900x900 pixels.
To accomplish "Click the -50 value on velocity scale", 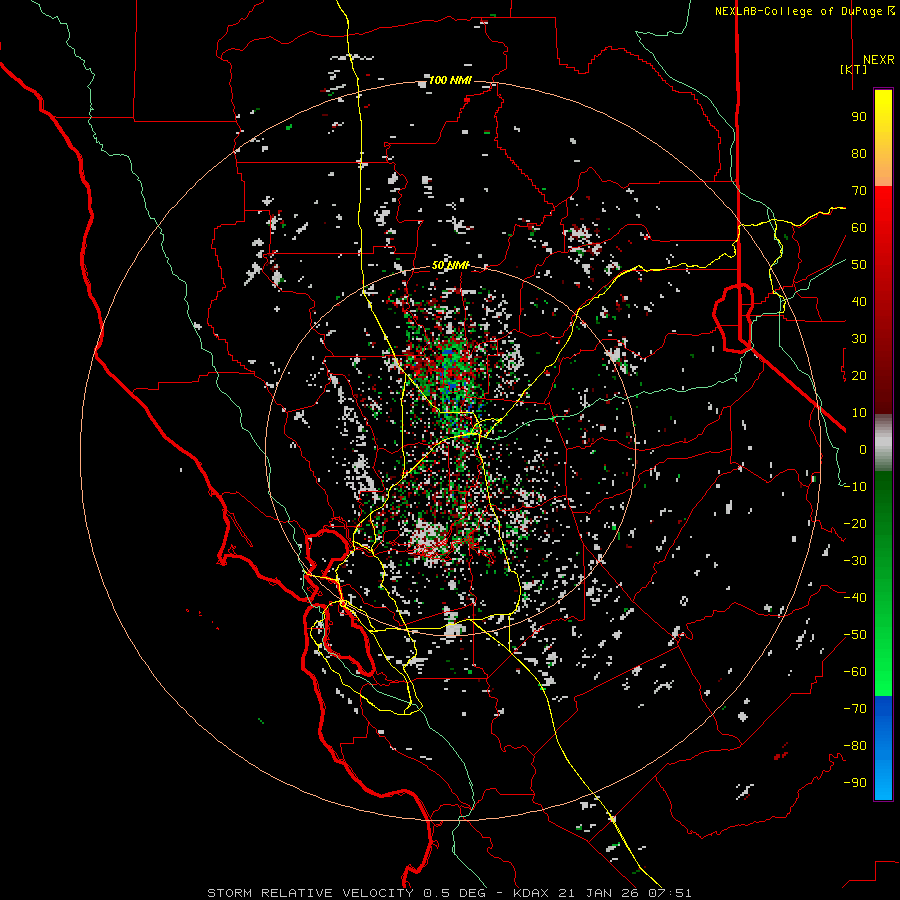I will (x=855, y=635).
